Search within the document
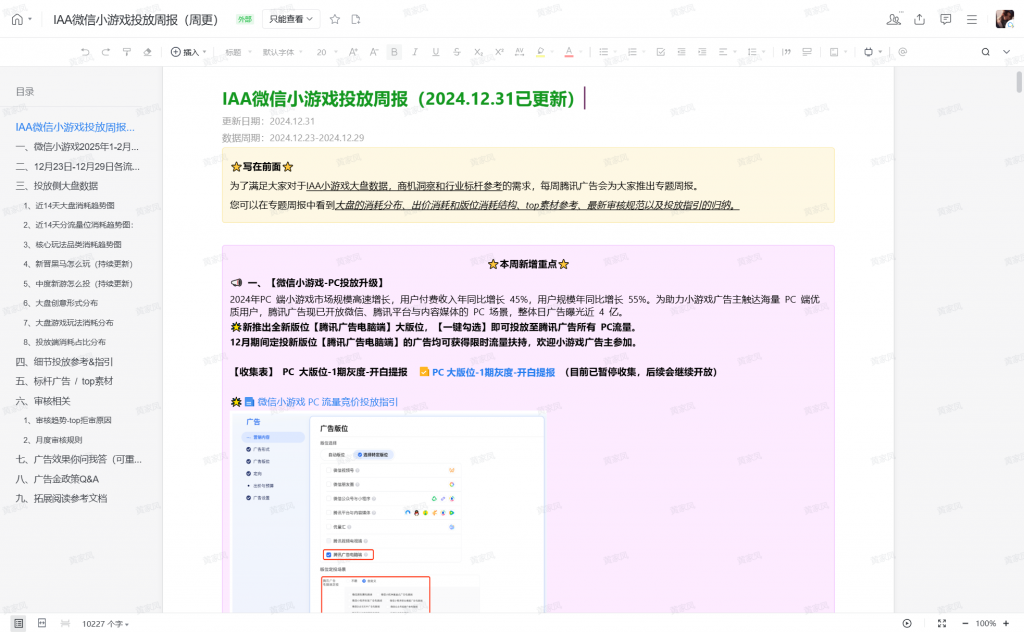 985,52
